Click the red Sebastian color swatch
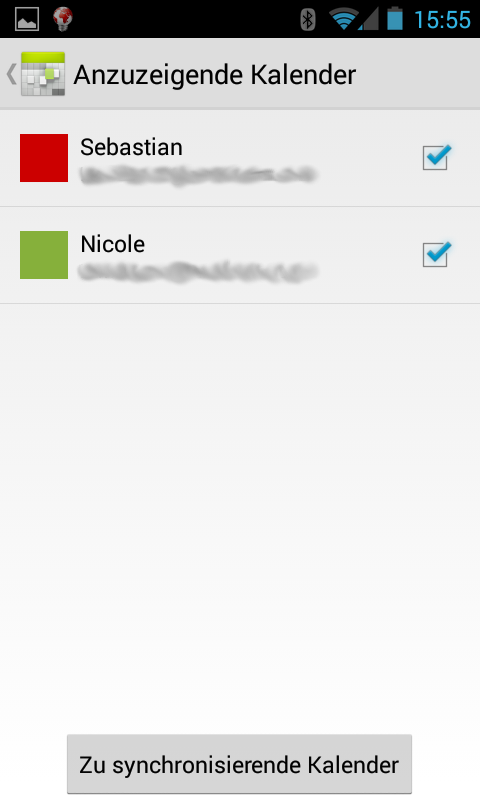480x800 pixels. click(x=44, y=158)
